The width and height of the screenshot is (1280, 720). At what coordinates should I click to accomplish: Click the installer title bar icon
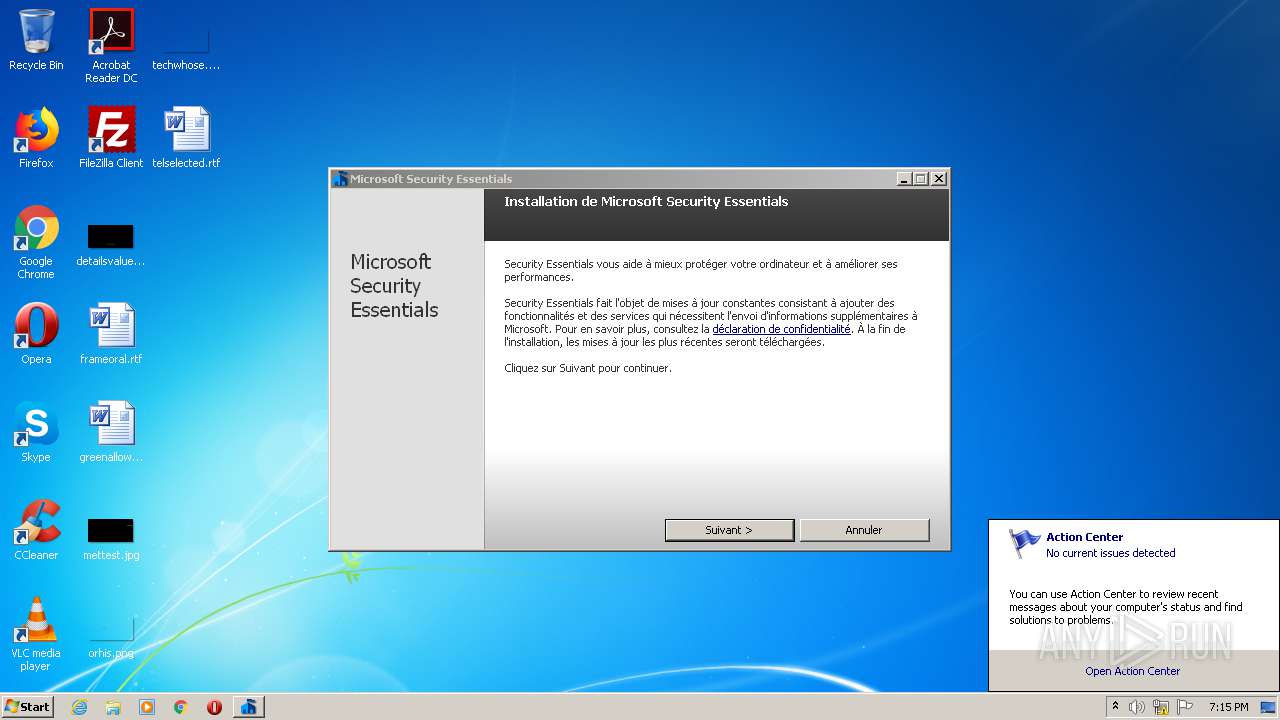tap(340, 179)
